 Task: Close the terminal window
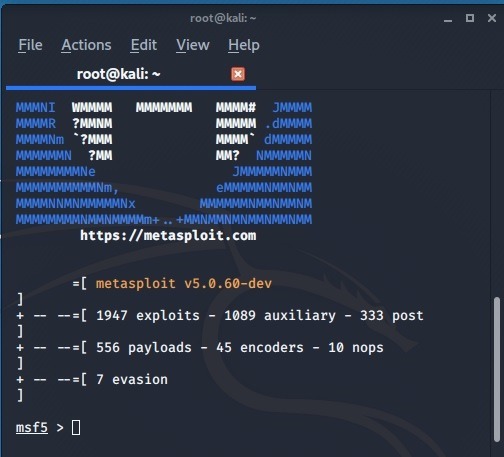[x=492, y=18]
